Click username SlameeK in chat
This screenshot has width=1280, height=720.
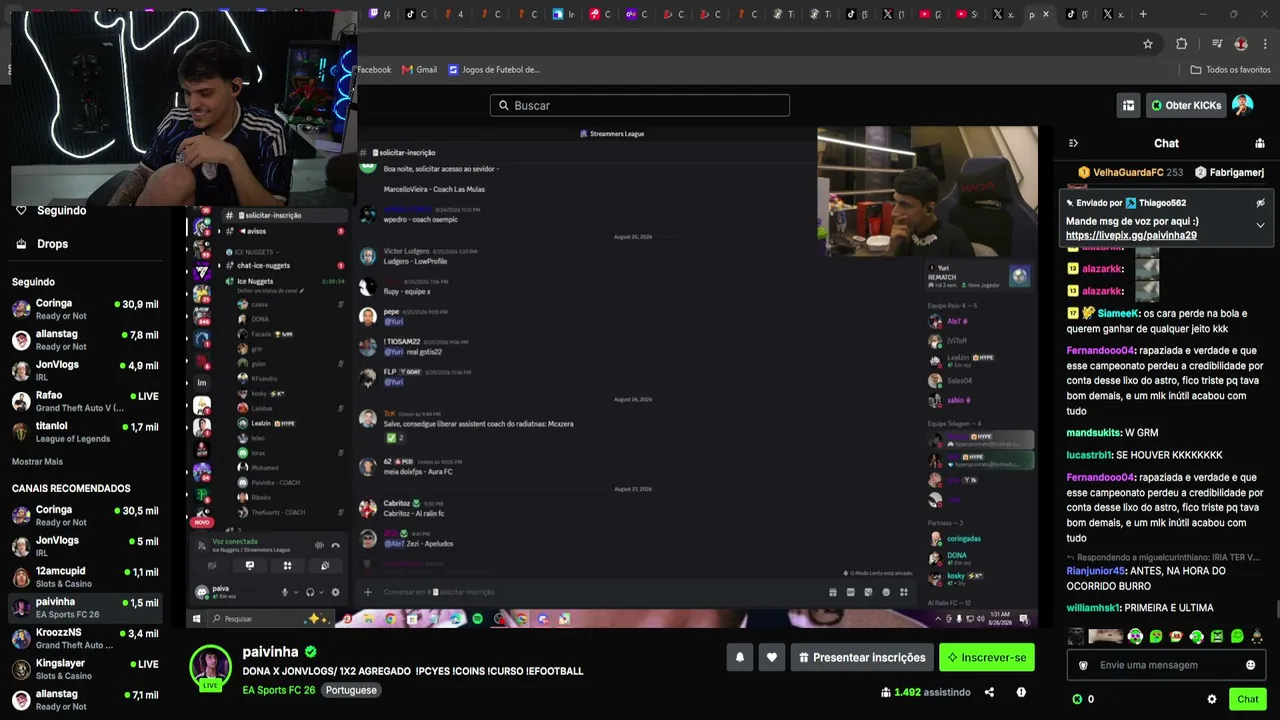[1118, 313]
